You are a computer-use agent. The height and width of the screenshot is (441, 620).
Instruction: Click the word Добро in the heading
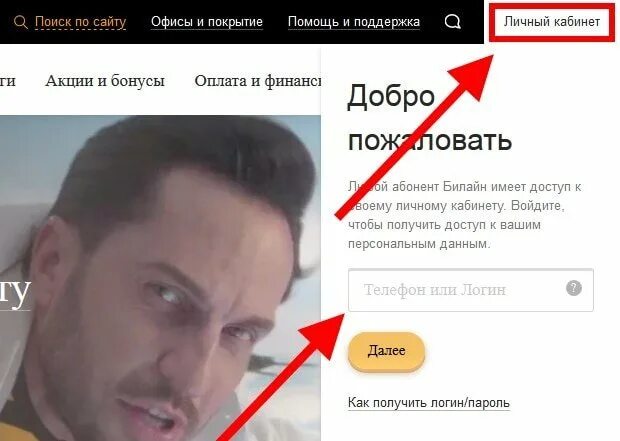coord(391,96)
